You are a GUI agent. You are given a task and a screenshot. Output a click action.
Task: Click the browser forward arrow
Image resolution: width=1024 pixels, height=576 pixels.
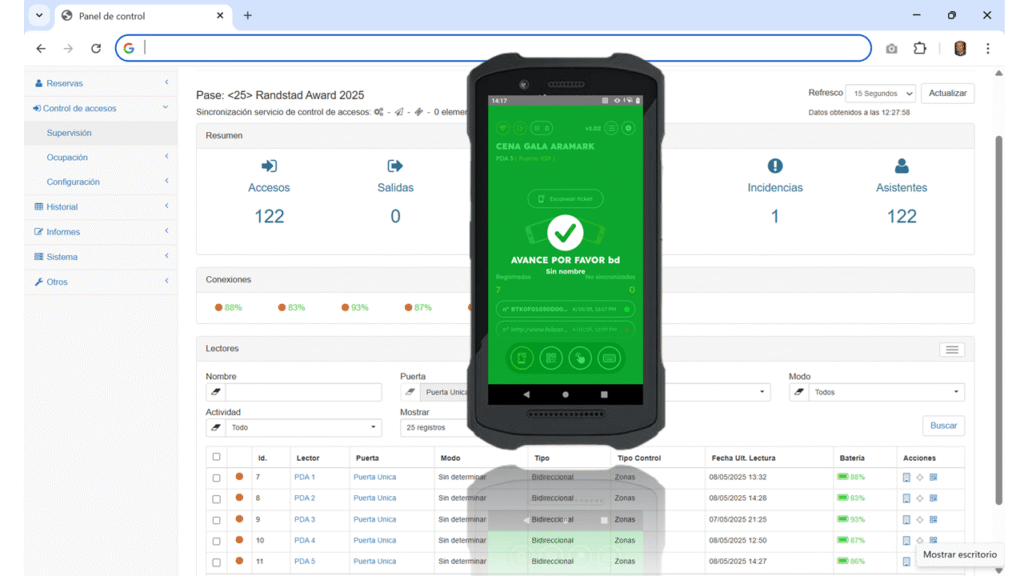point(69,48)
